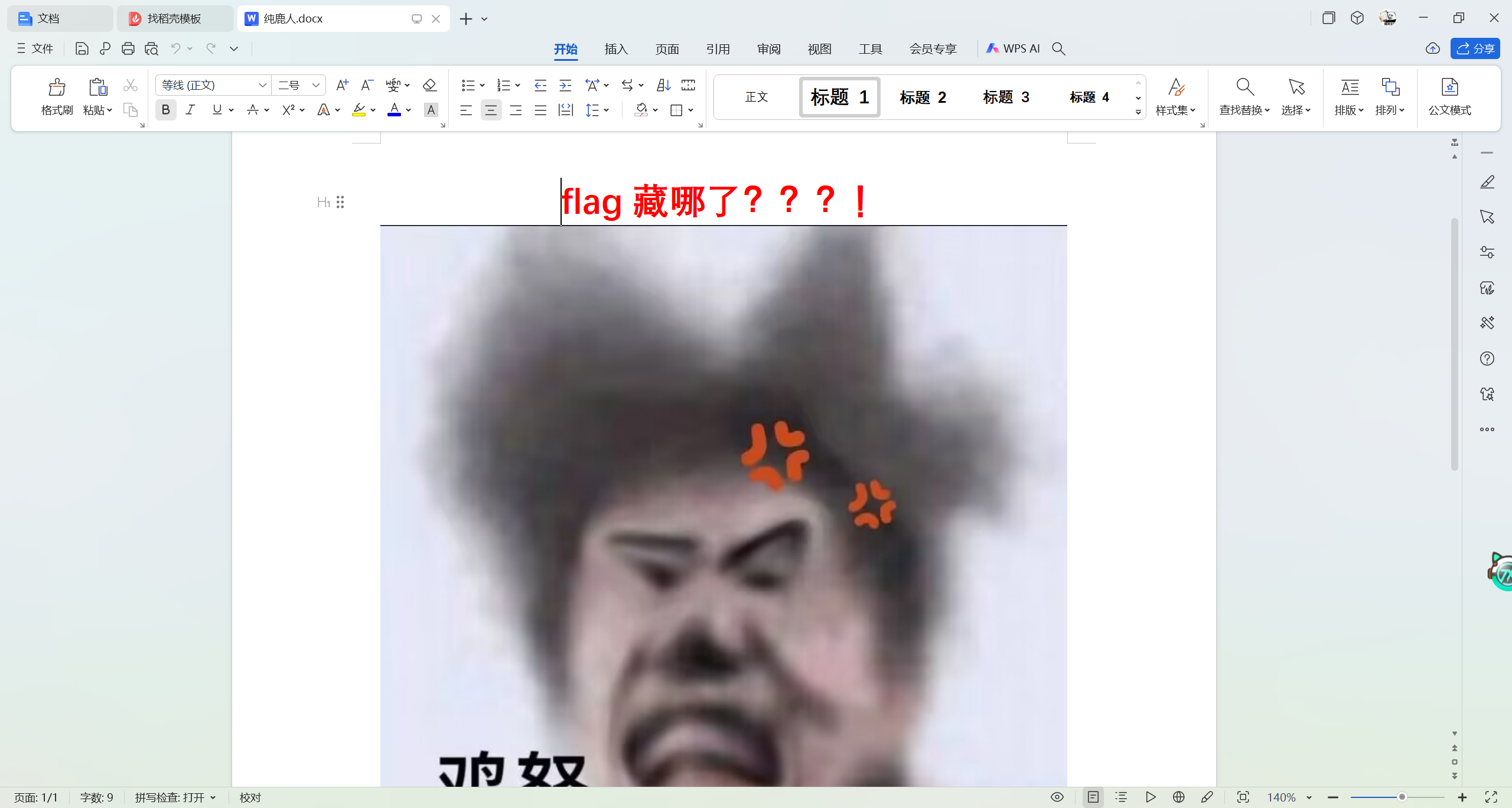Open the clear formatting eraser tool

pyautogui.click(x=430, y=85)
